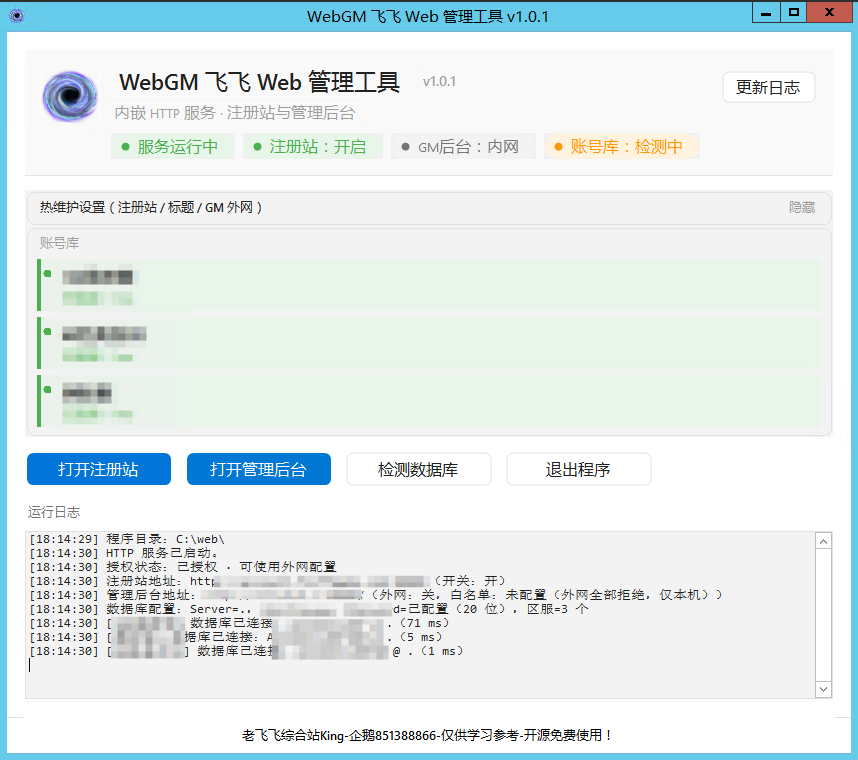Viewport: 858px width, 760px height.
Task: Expand the 热维护设置 section header
Action: click(429, 208)
